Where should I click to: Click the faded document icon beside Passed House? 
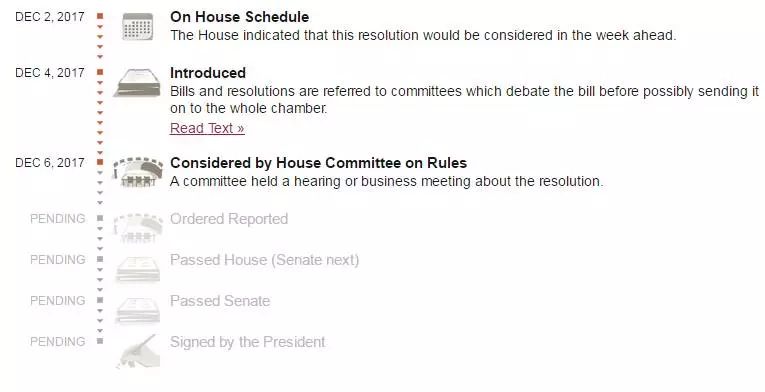(138, 269)
